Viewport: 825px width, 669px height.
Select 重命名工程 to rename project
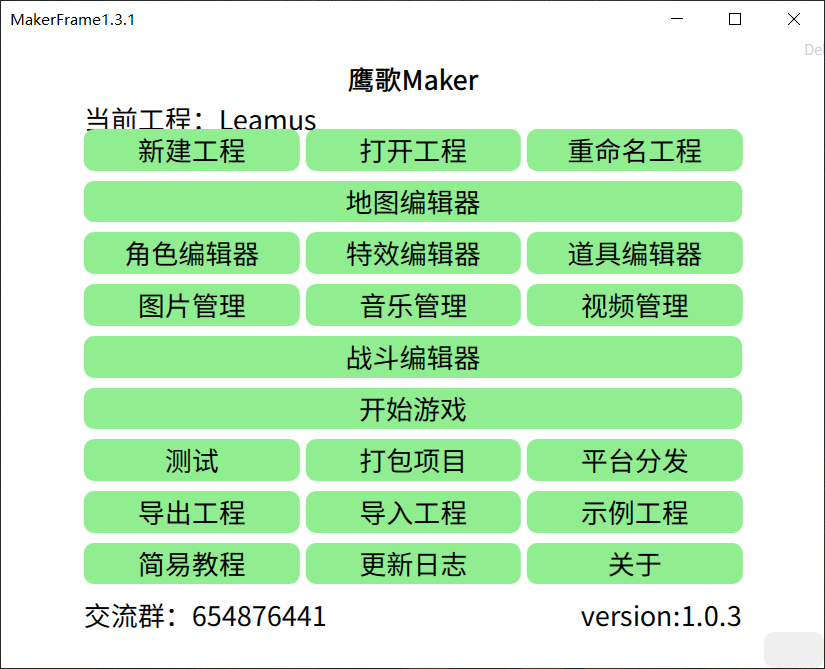click(635, 150)
